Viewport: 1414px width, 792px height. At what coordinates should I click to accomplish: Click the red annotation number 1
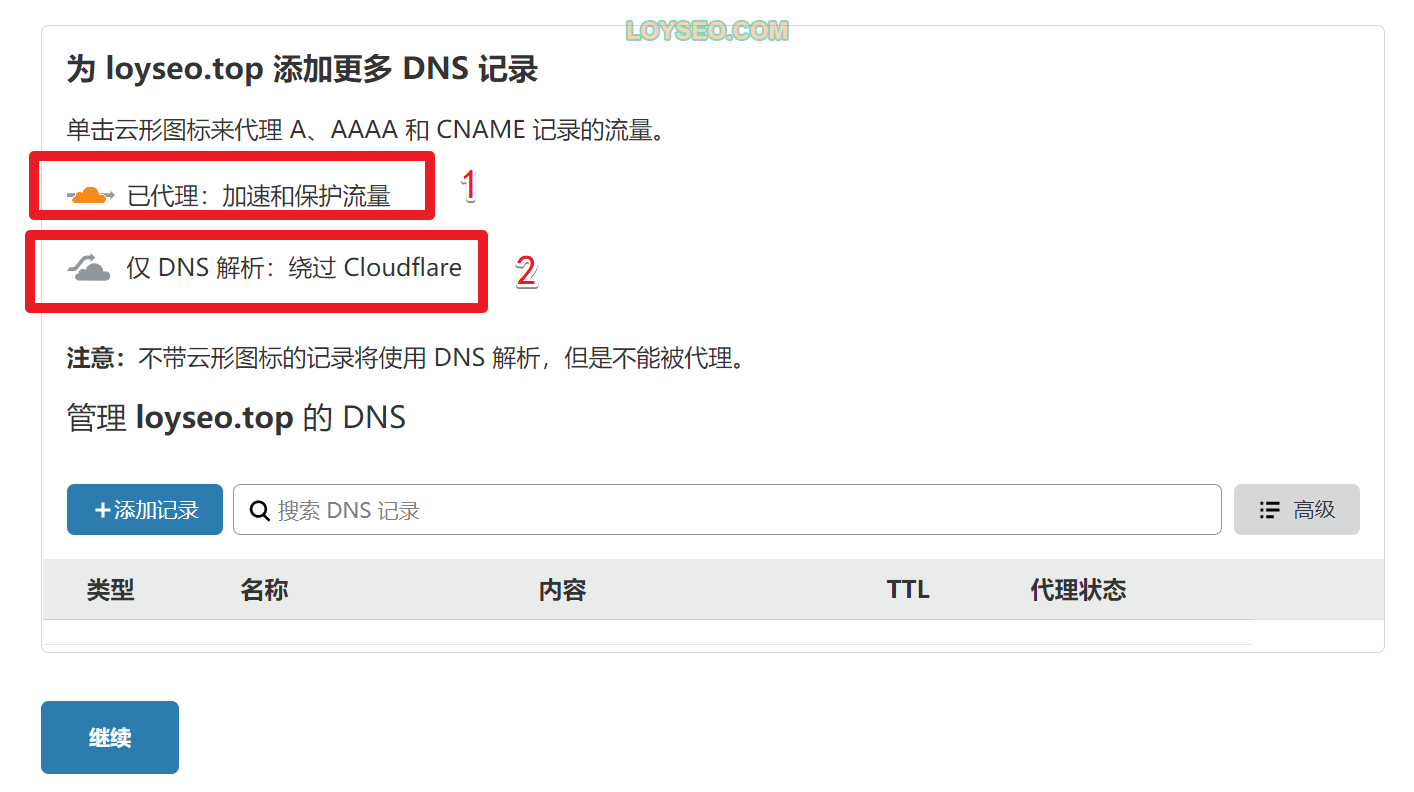[468, 186]
